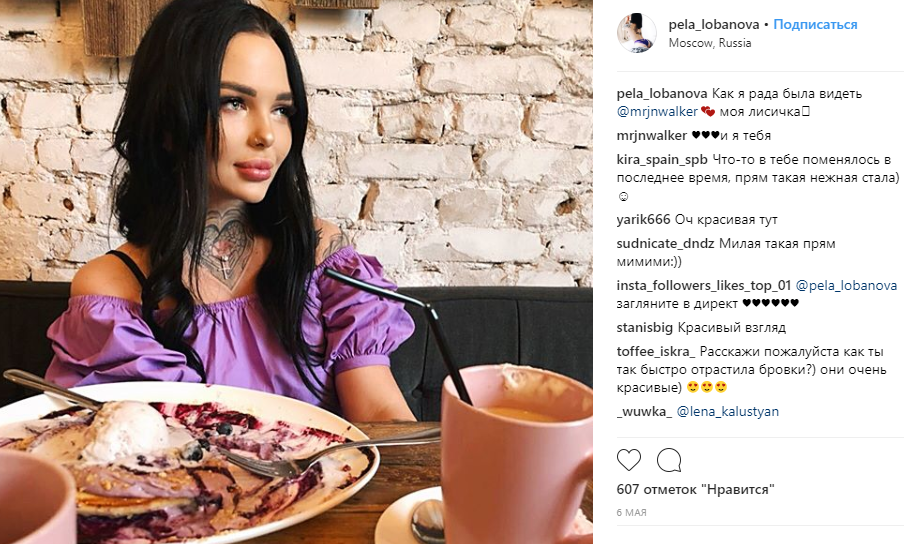Visit sudnicate_dndz profile from the comments
This screenshot has width=922, height=544.
click(x=666, y=244)
